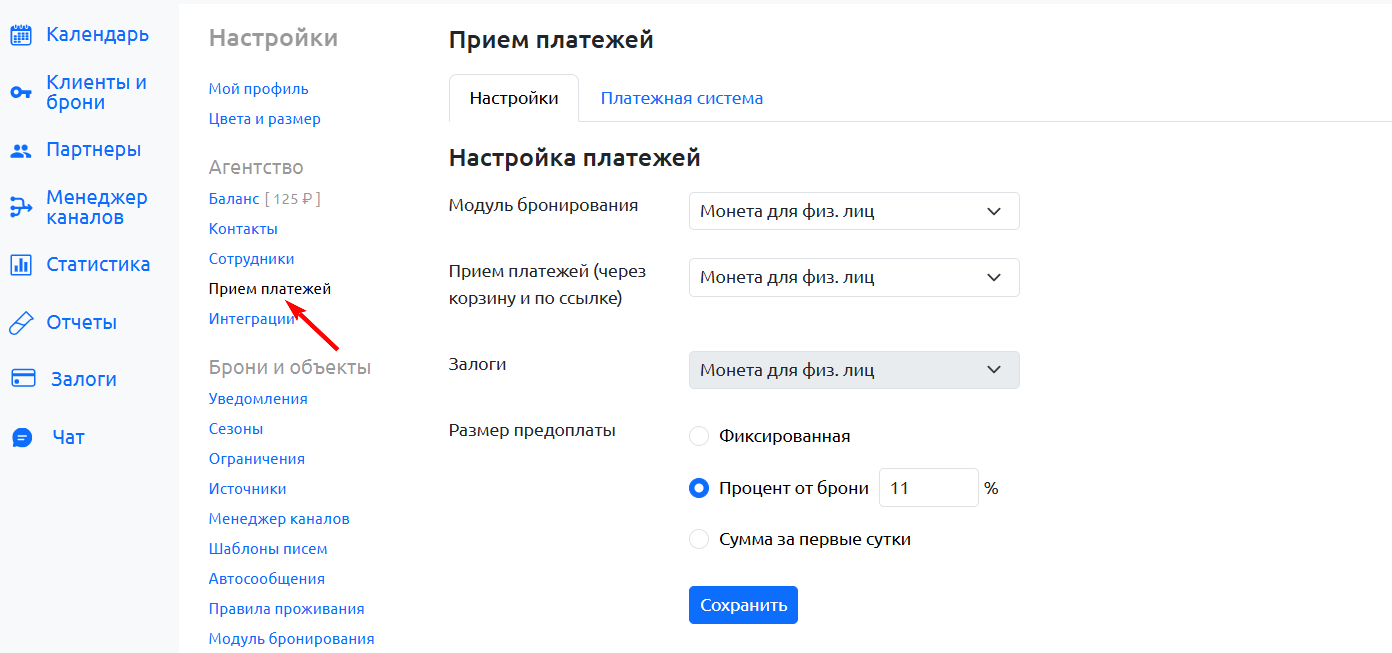
Task: Open the Баланс link
Action: pyautogui.click(x=234, y=199)
